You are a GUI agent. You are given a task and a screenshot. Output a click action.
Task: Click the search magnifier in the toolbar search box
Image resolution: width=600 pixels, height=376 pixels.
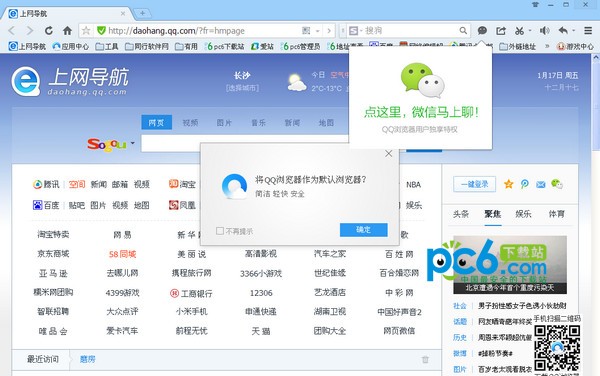tap(463, 31)
